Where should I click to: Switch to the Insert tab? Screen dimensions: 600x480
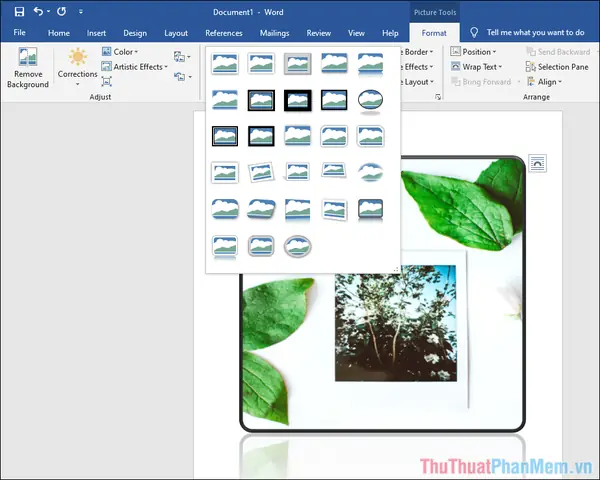pos(96,33)
